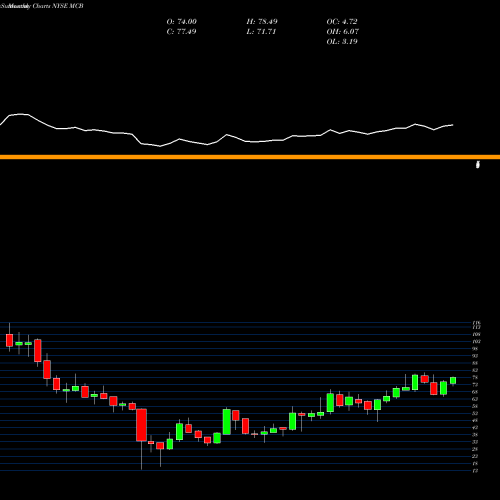Click the 'OH: 6.07' value
This screenshot has height=500, width=500.
click(343, 32)
